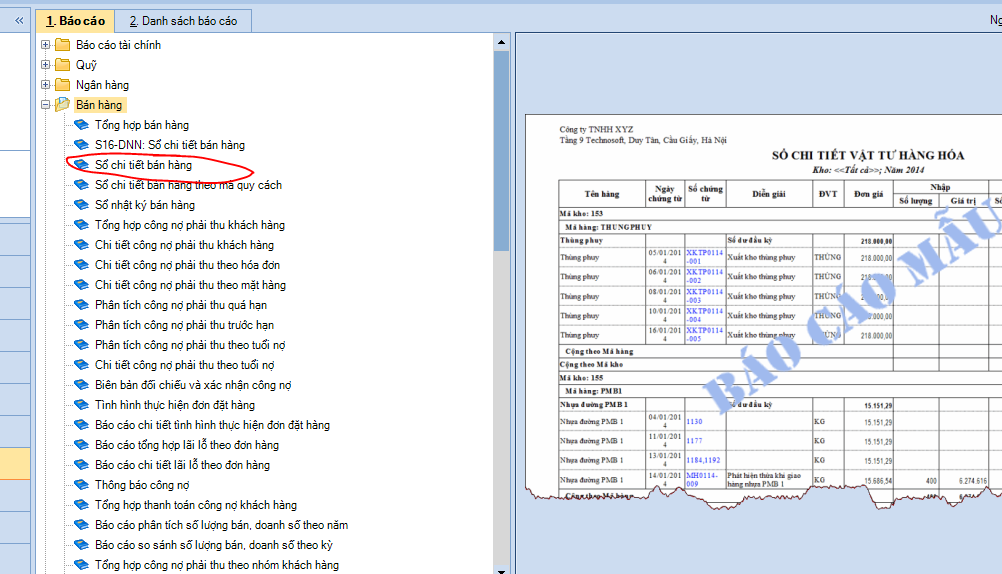Select the Bán hàng tree label
The image size is (1002, 574).
click(x=99, y=105)
